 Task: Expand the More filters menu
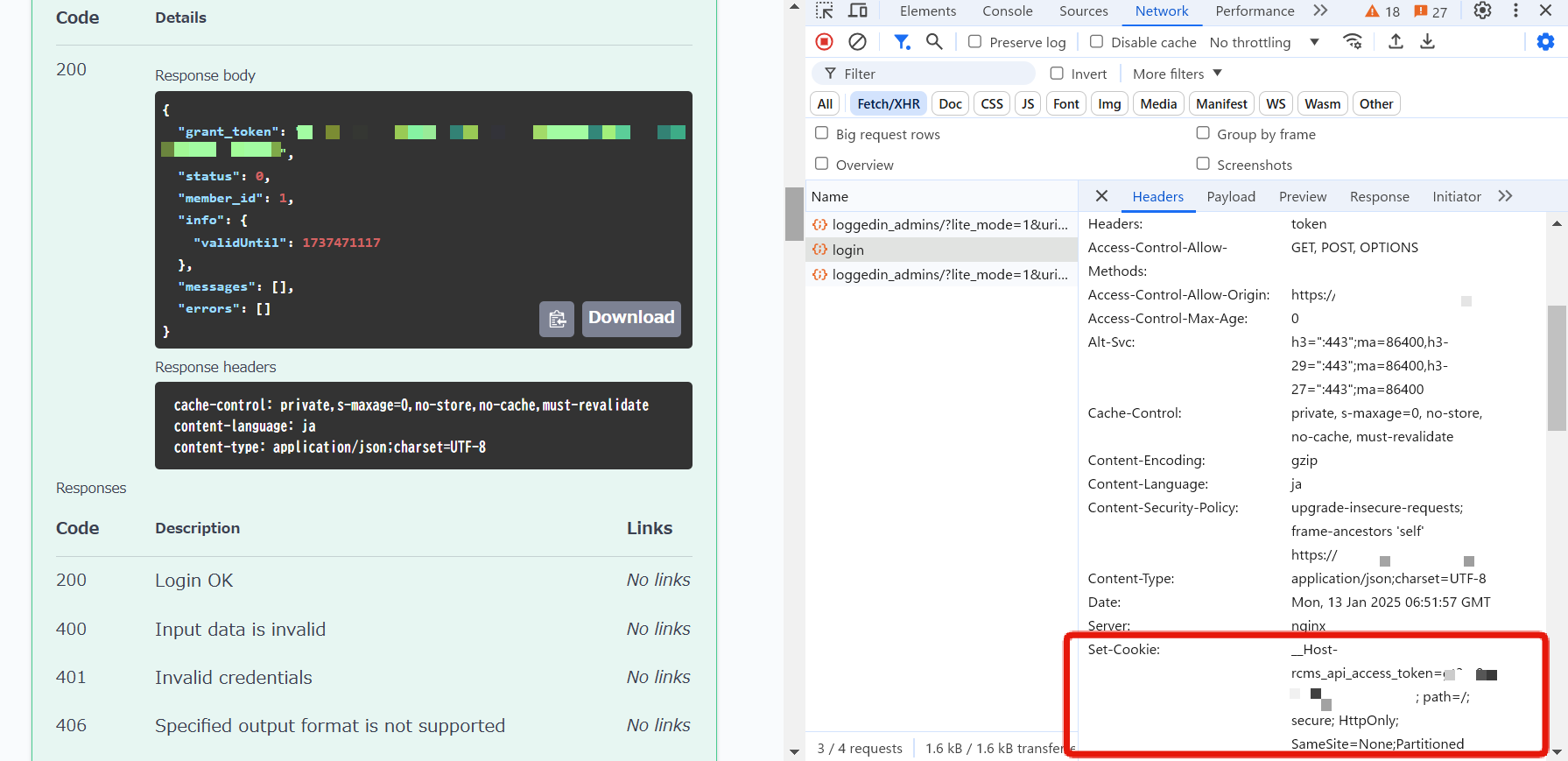[x=1177, y=74]
